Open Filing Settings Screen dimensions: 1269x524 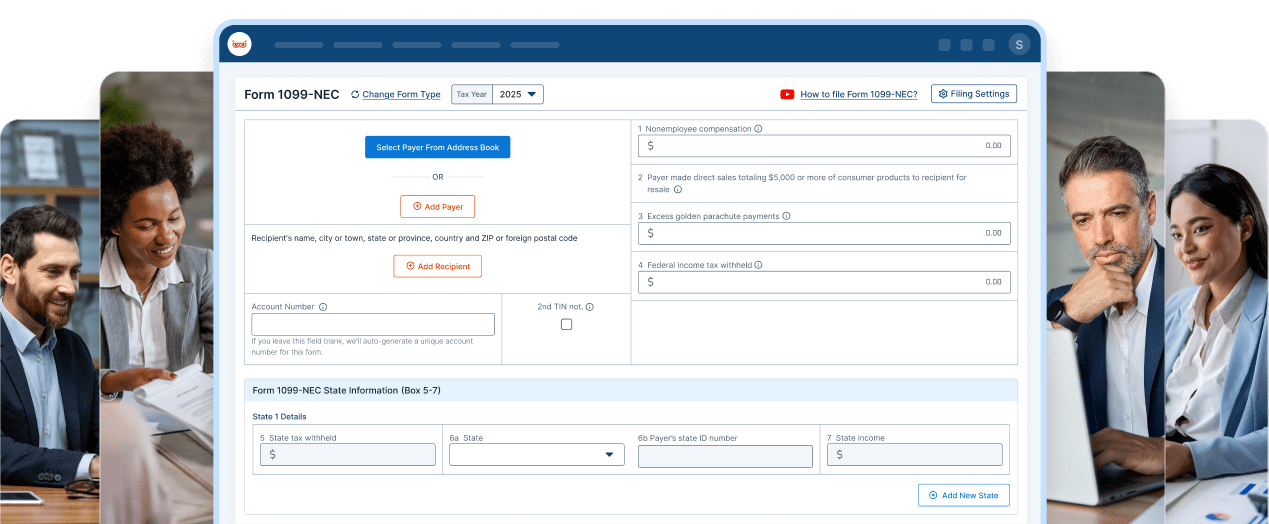coord(973,94)
